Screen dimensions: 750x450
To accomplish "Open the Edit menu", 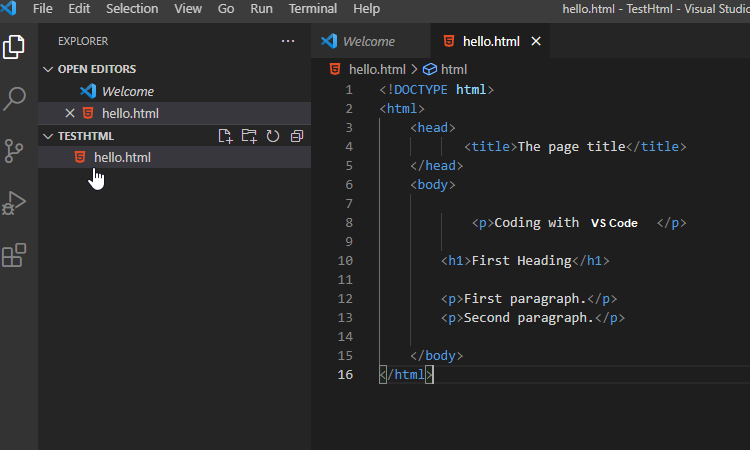I will click(79, 9).
